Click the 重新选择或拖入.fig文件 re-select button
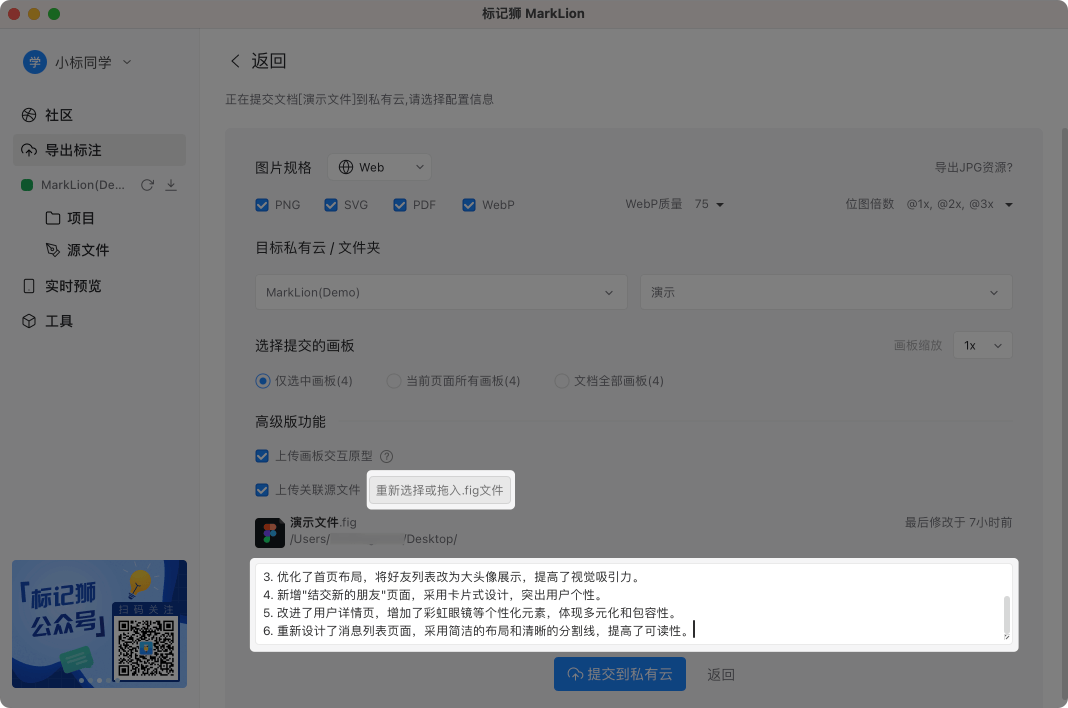1068x708 pixels. tap(440, 490)
